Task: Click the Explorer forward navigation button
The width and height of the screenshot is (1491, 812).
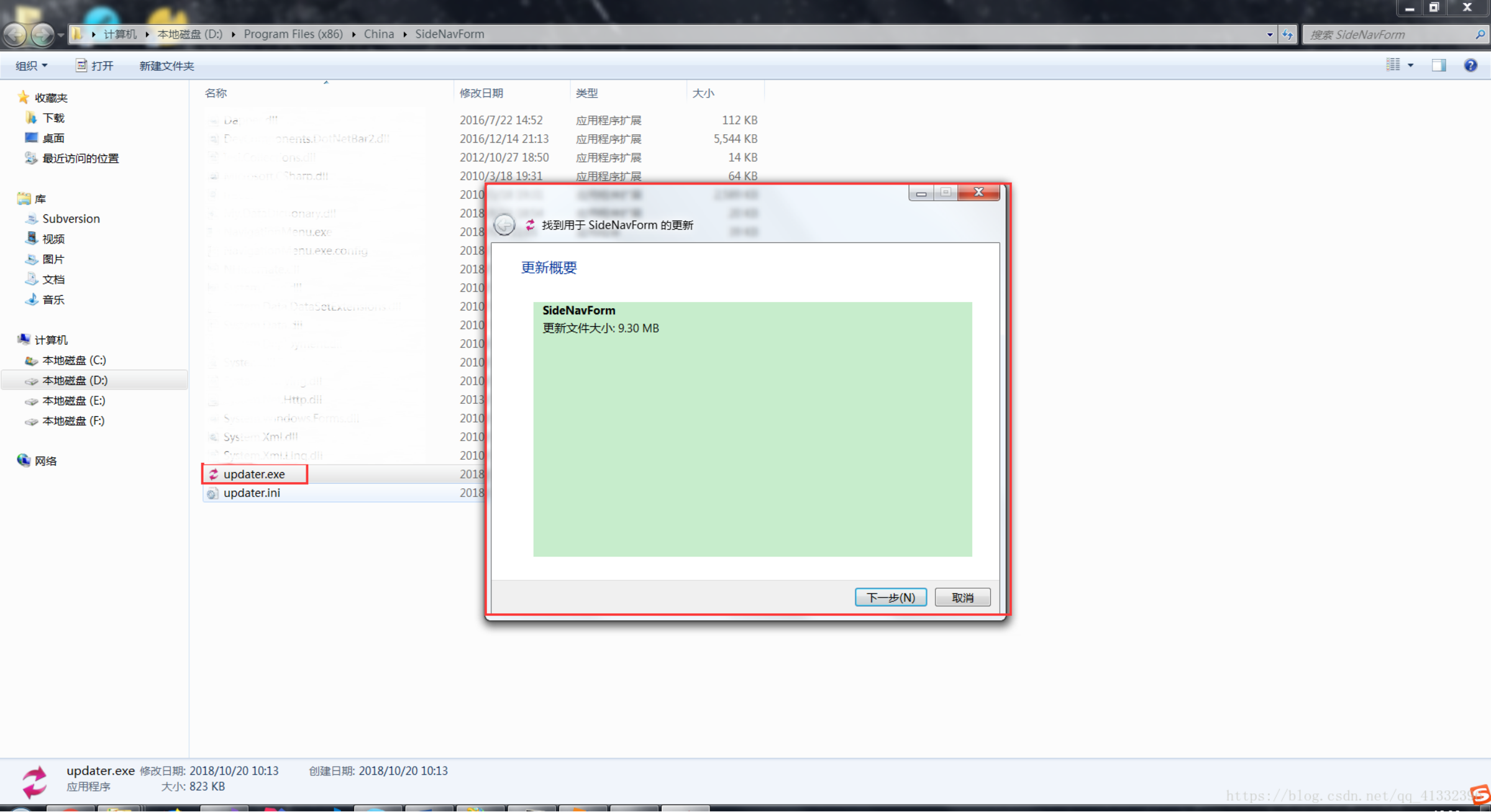Action: 42,34
